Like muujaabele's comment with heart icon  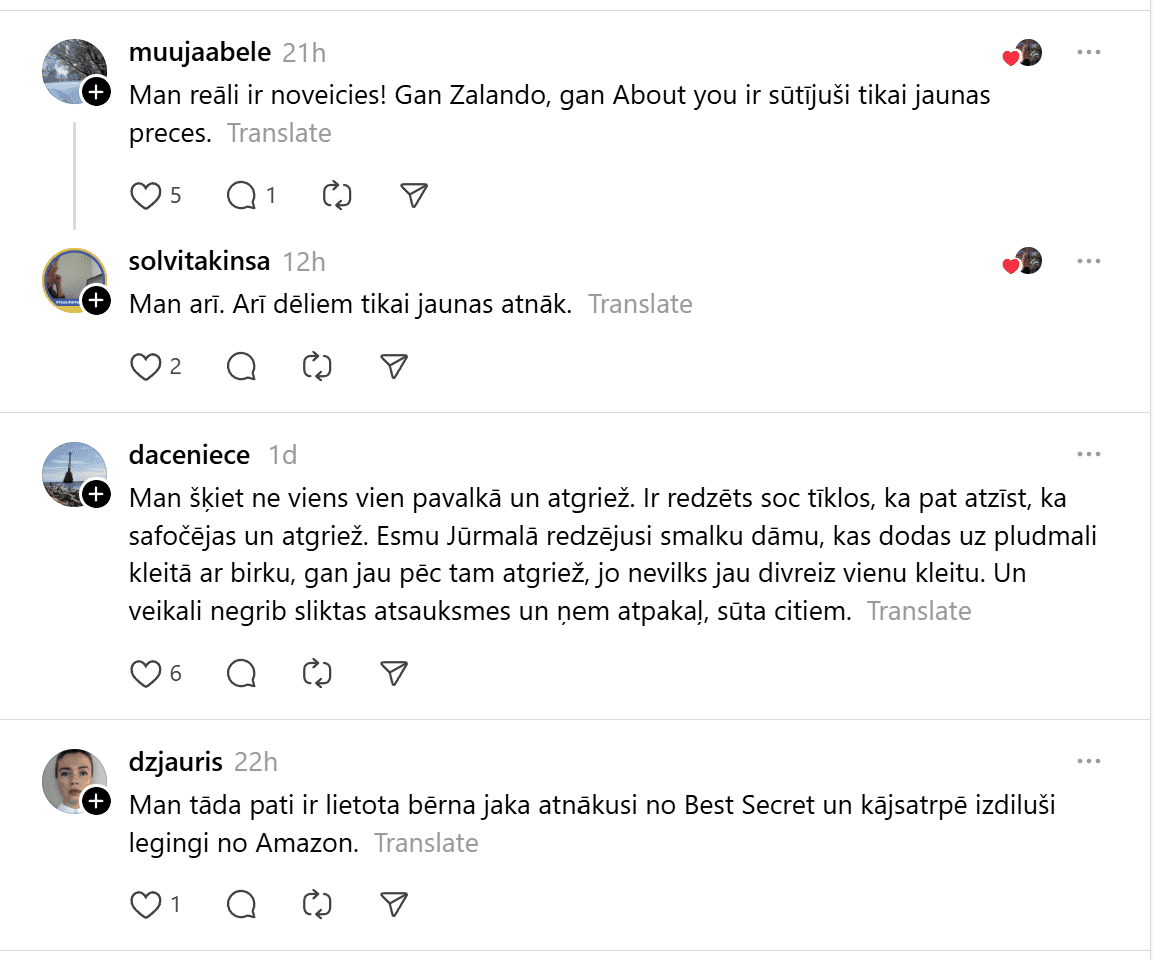pyautogui.click(x=146, y=196)
